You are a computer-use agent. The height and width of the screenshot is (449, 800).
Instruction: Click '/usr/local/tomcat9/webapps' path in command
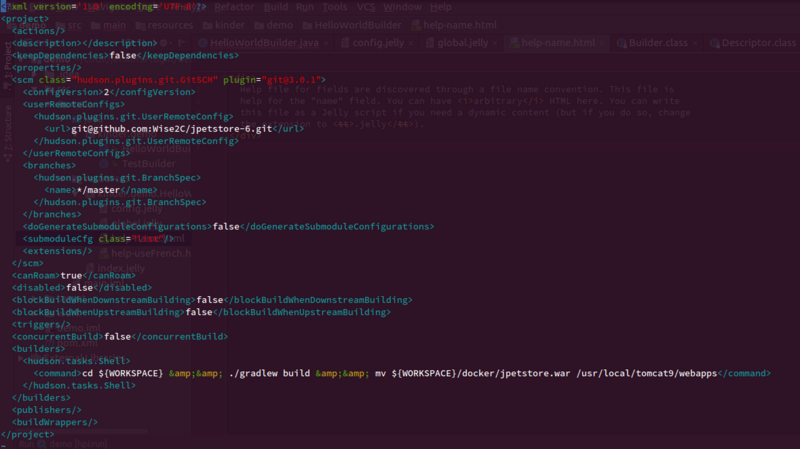[646, 373]
